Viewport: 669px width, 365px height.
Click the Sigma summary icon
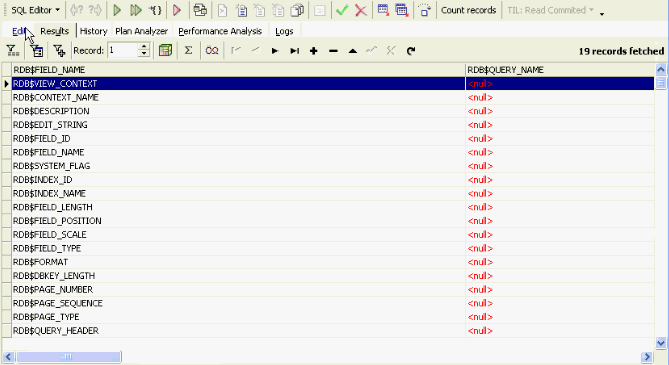(x=188, y=51)
